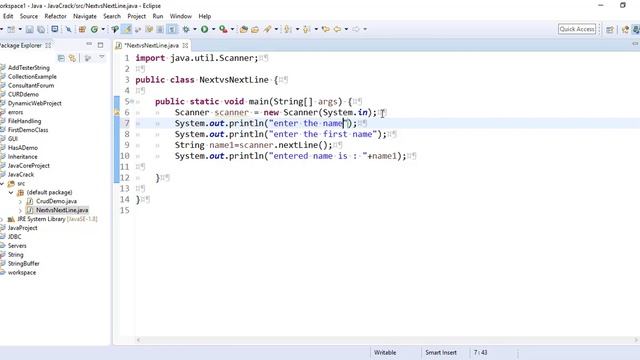The height and width of the screenshot is (360, 640).
Task: Open the Source menu
Action: pos(29,16)
